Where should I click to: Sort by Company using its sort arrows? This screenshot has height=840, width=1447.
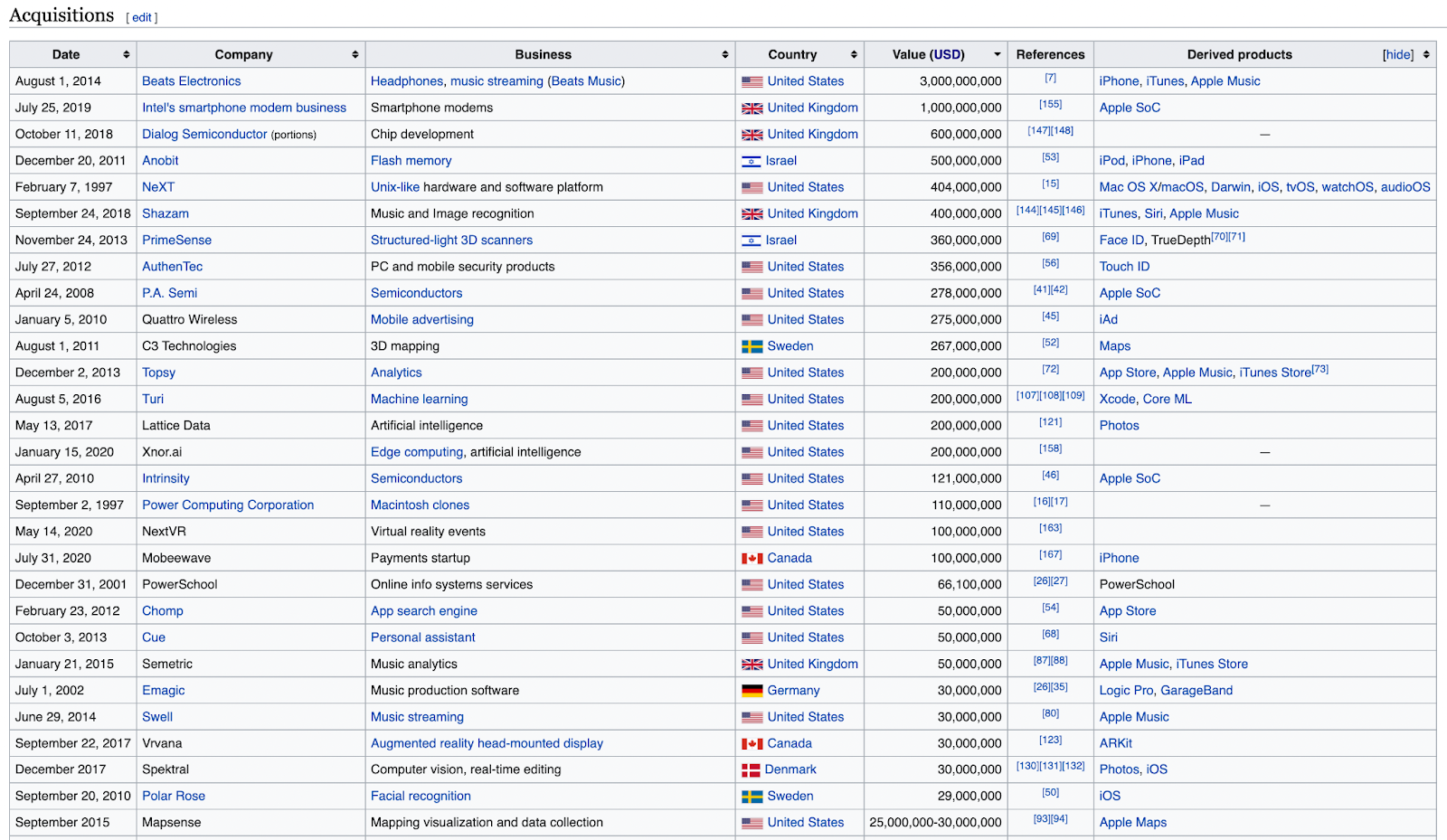point(355,55)
